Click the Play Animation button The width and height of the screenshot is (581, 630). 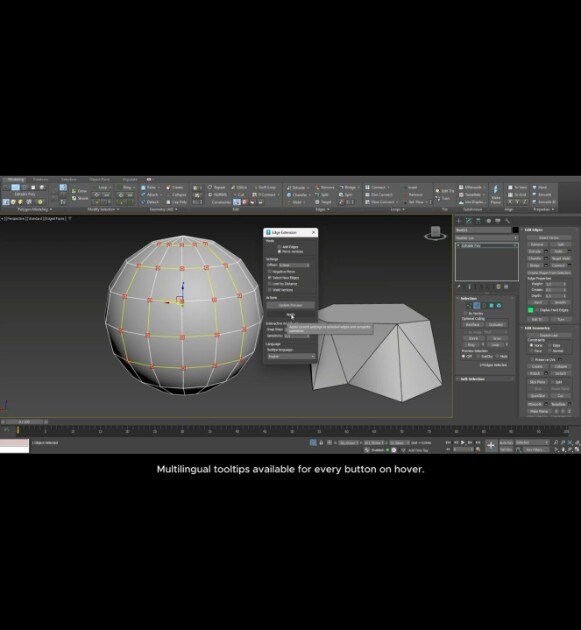pyautogui.click(x=462, y=442)
